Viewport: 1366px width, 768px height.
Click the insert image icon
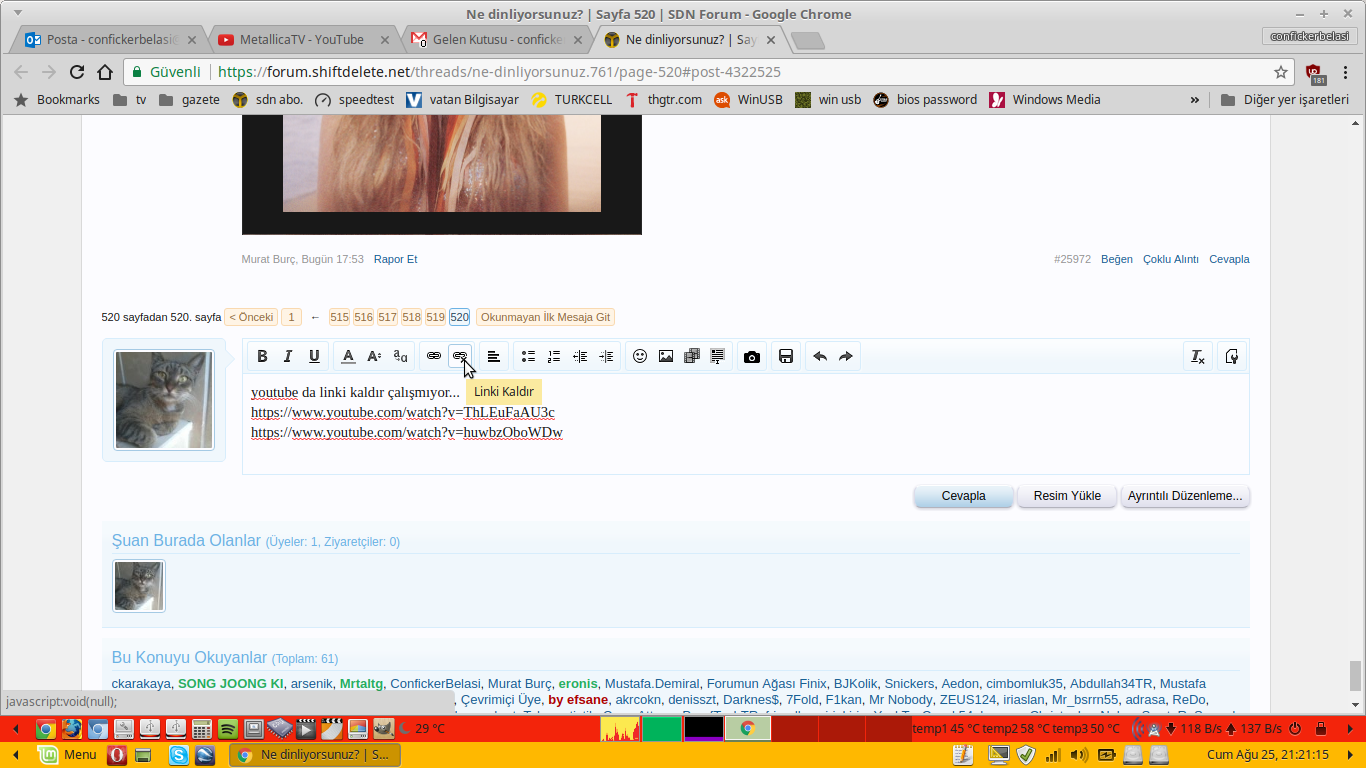666,356
